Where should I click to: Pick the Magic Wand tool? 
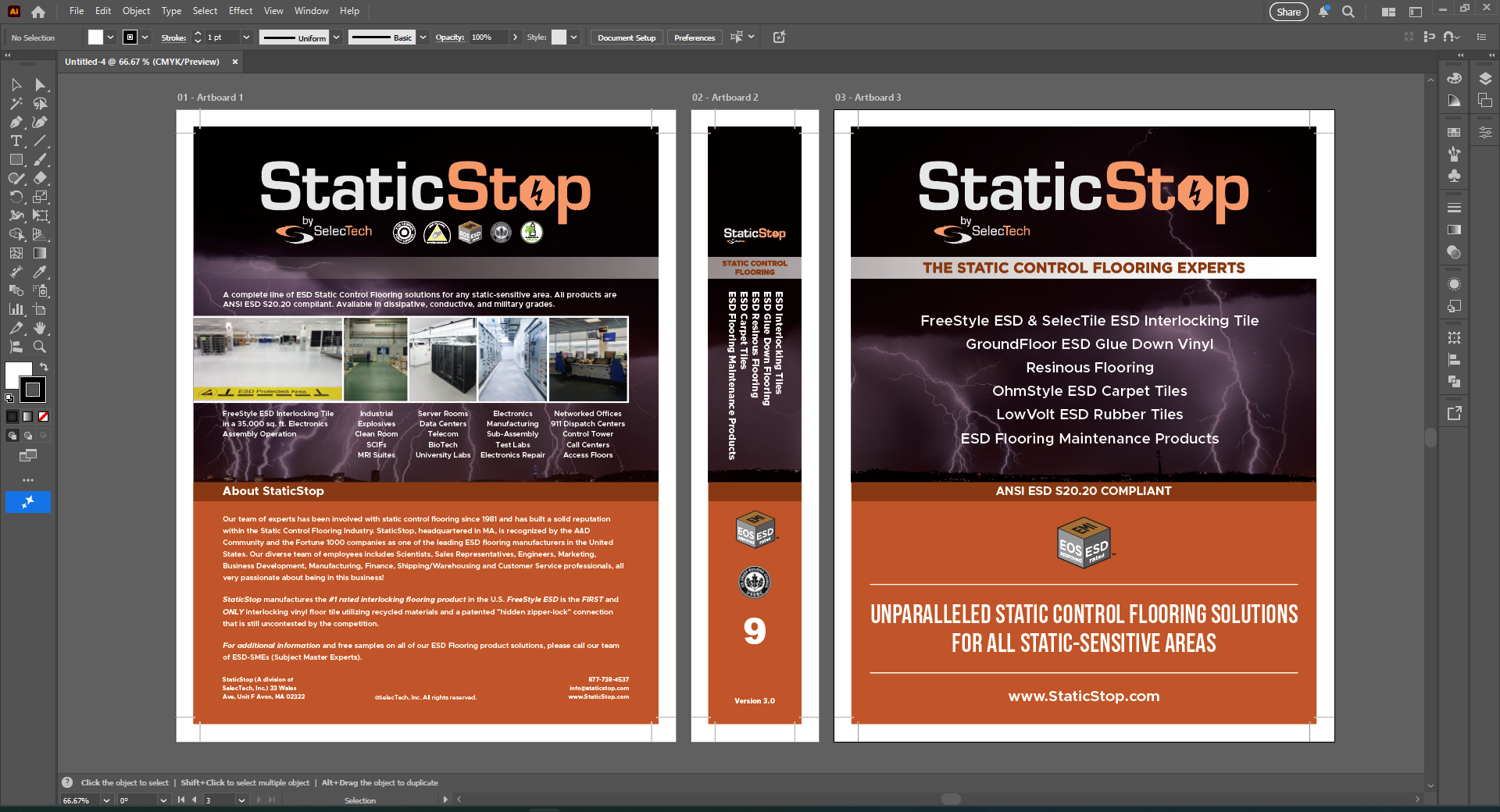(16, 103)
